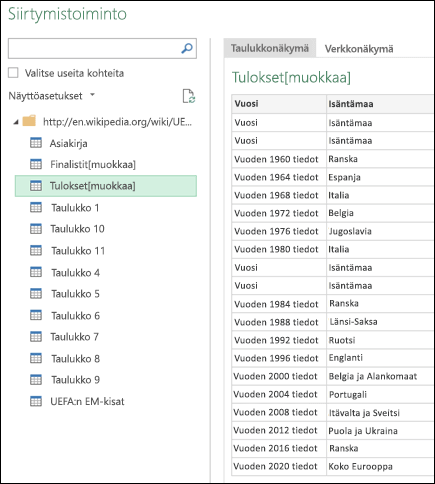
Task: Select Taulukko 6 in the list
Action: pyautogui.click(x=75, y=315)
